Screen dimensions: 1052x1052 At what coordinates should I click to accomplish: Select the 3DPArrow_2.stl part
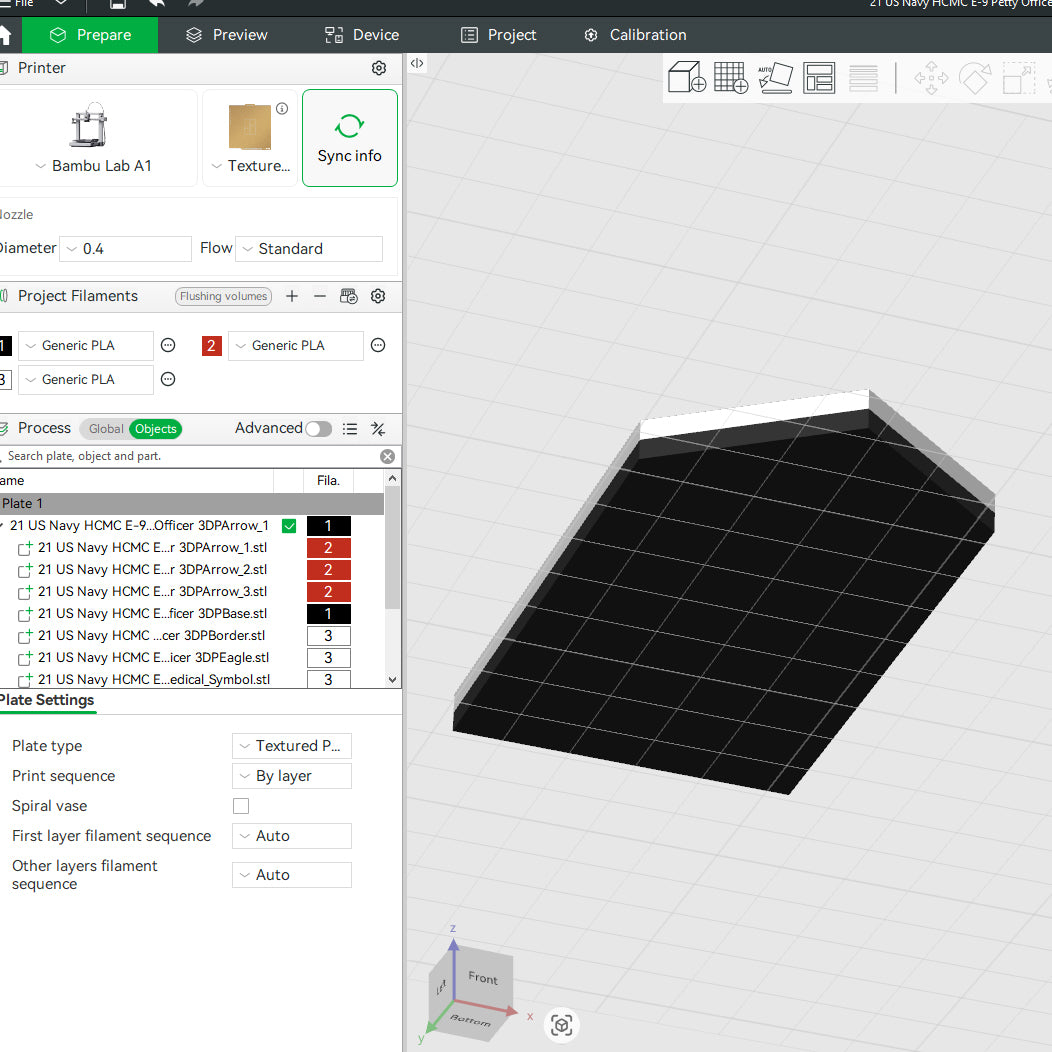click(152, 570)
